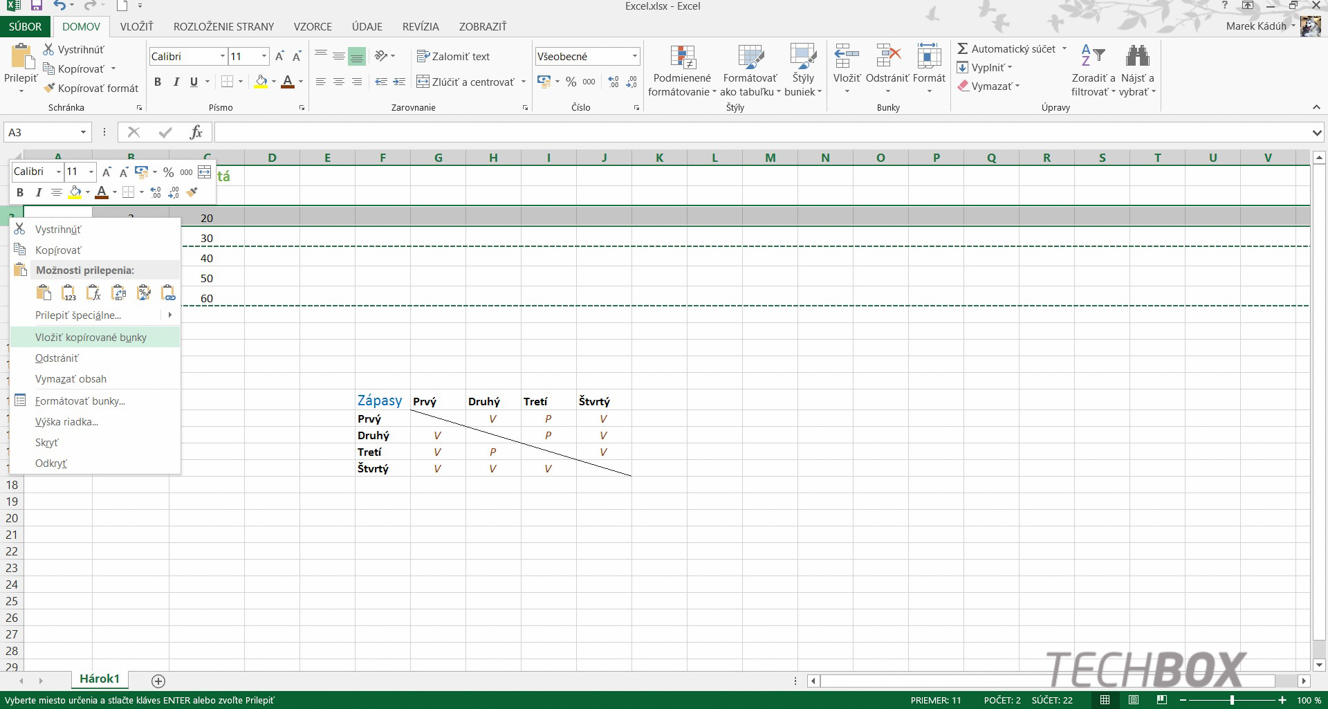Toggle center horizontal alignment in ribbon

339,82
